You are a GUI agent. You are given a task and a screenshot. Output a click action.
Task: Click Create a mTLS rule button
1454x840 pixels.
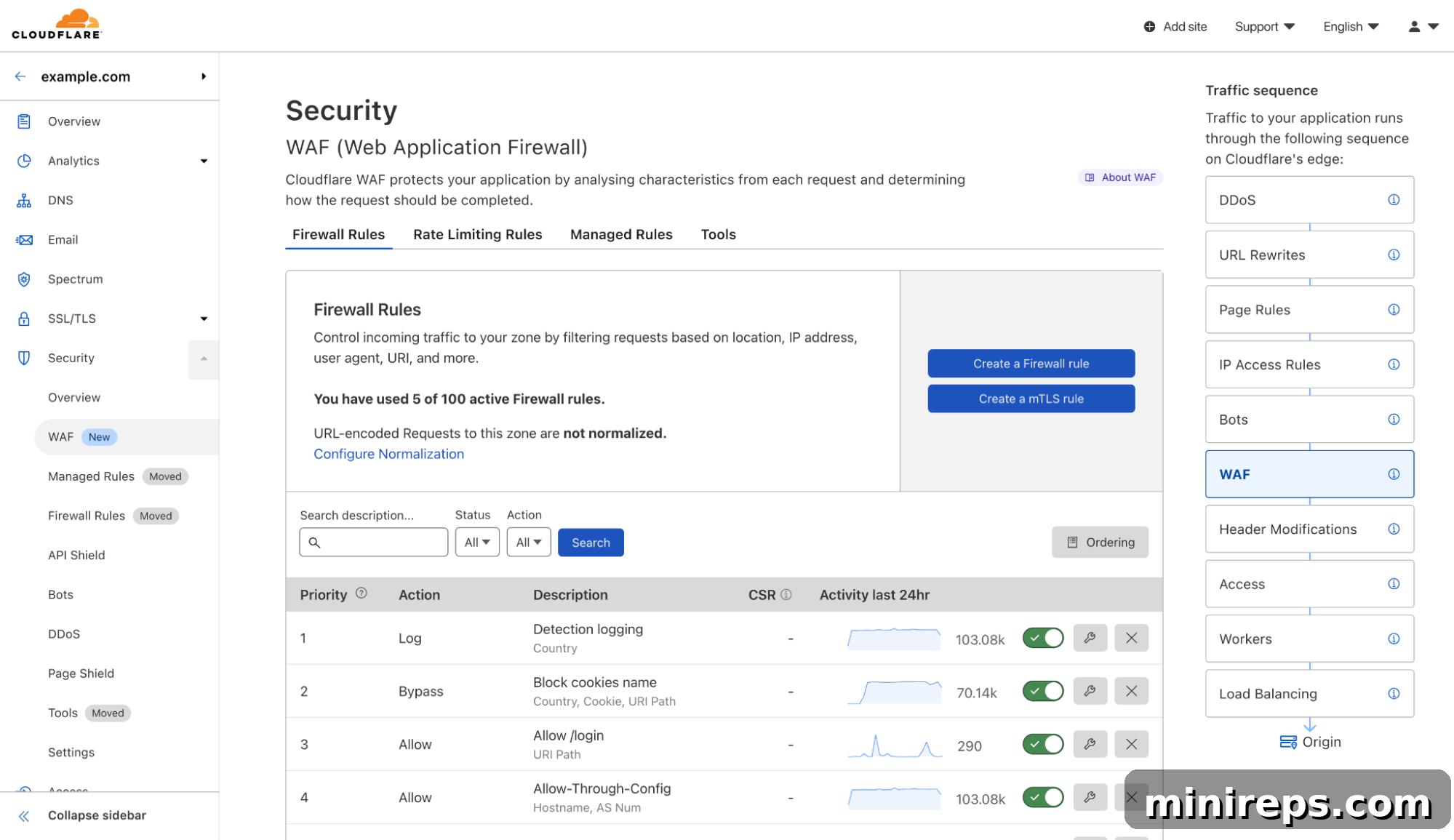(1031, 399)
